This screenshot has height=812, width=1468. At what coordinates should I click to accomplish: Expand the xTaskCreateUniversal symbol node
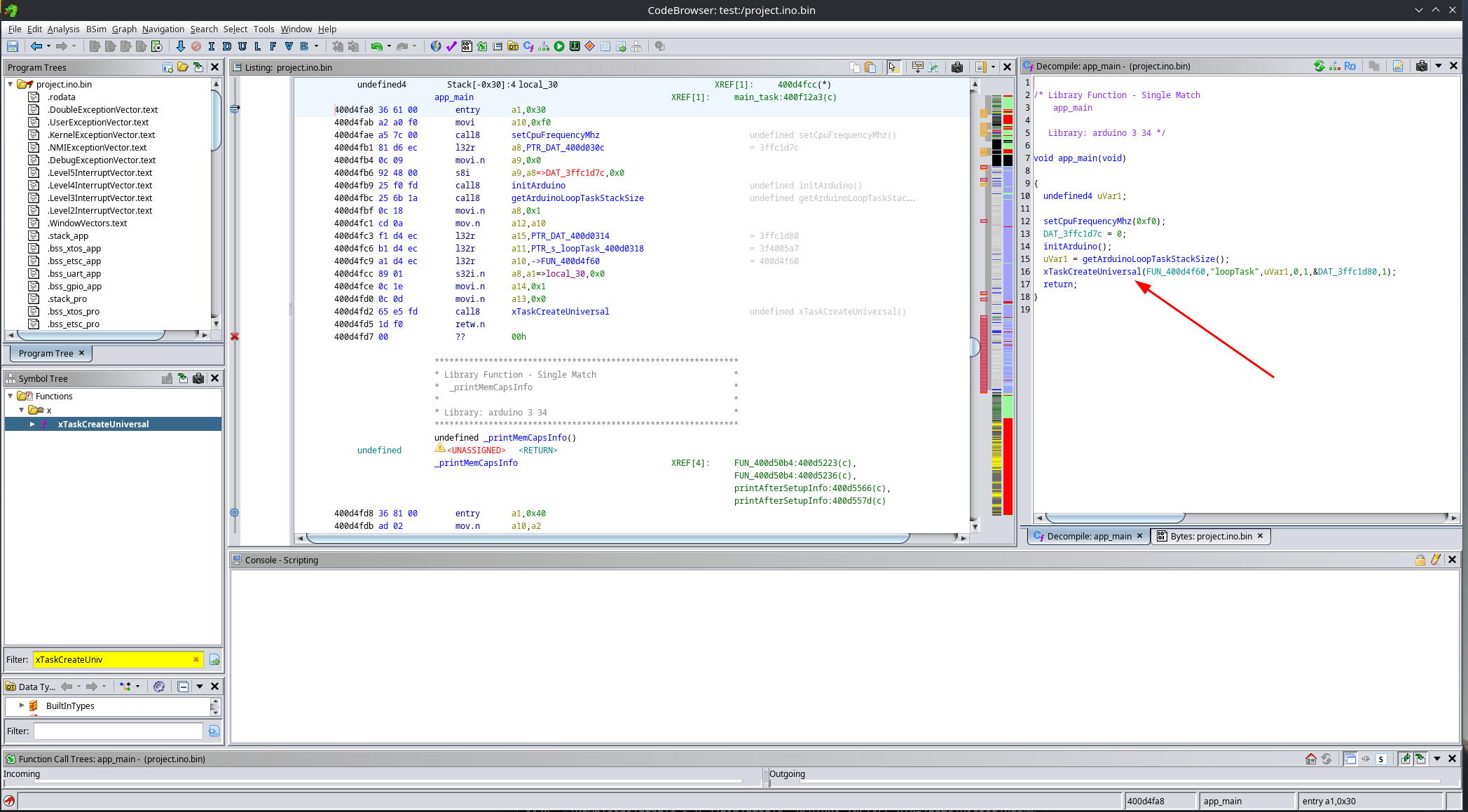tap(32, 424)
